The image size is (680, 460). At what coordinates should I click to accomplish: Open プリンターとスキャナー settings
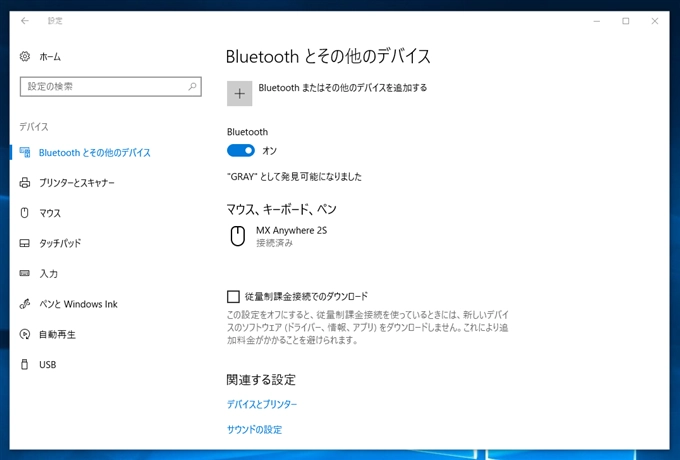pos(77,183)
